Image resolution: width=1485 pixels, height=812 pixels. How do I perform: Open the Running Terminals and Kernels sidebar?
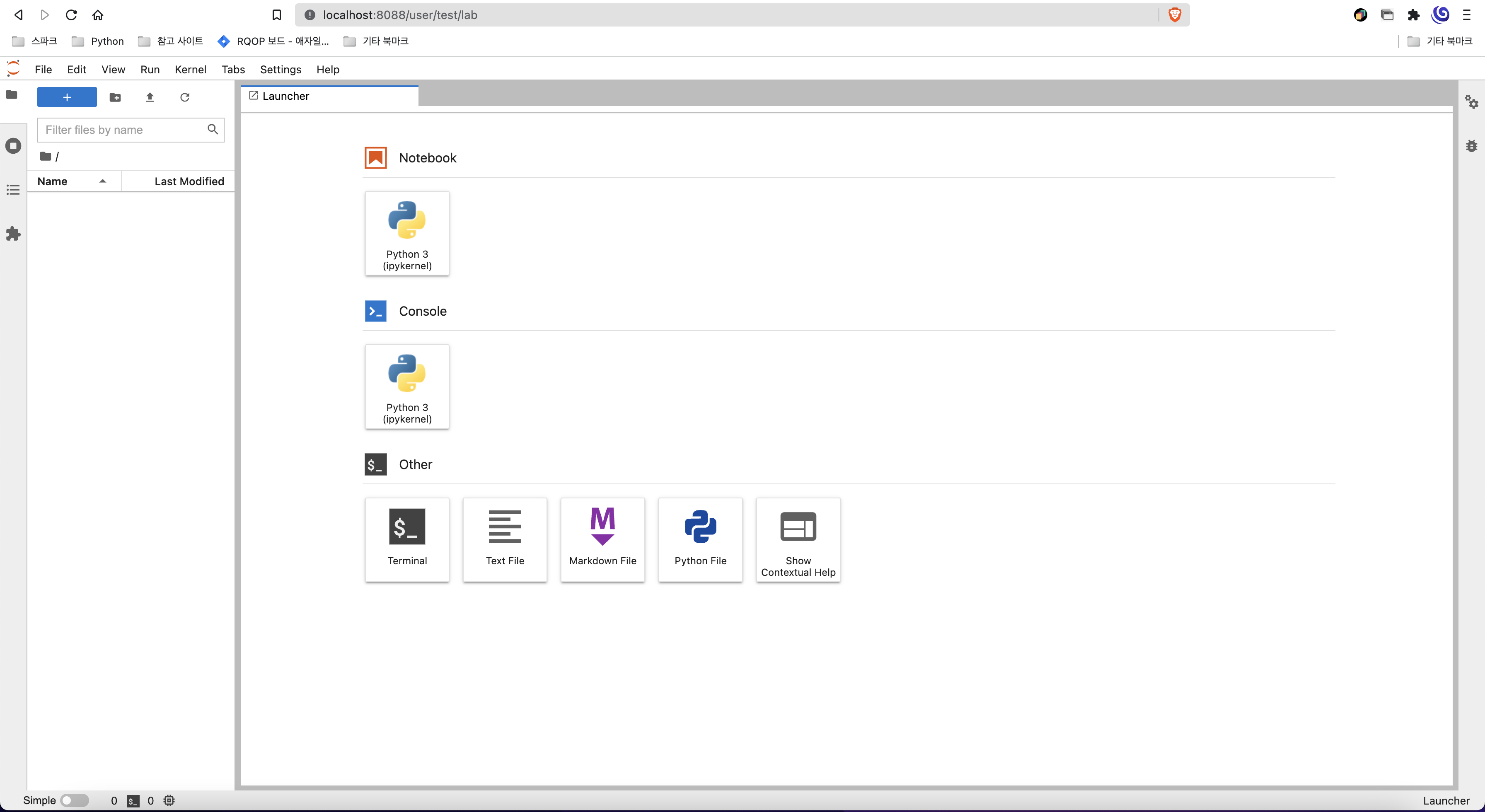pyautogui.click(x=13, y=146)
